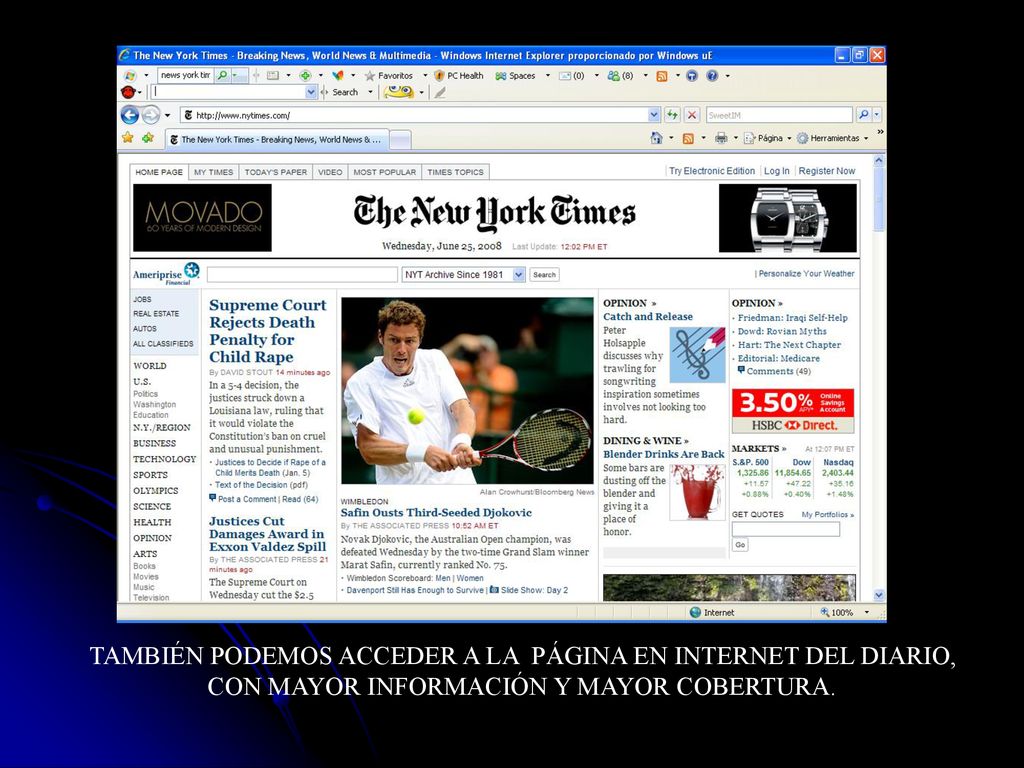This screenshot has width=1024, height=768.
Task: Click the toolbar search magnifier beside news york box
Action: 223,75
